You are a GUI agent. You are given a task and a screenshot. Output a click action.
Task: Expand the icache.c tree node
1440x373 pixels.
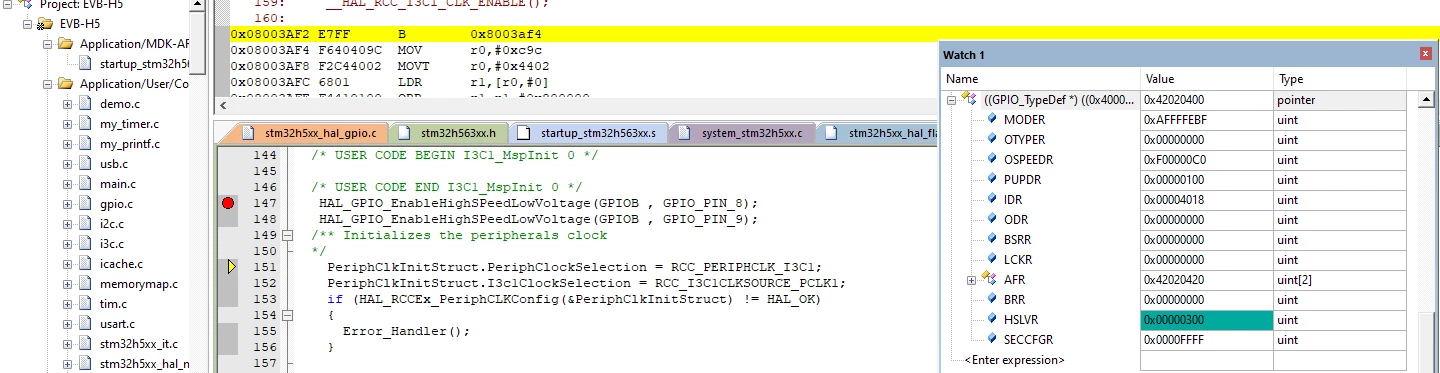coord(68,264)
